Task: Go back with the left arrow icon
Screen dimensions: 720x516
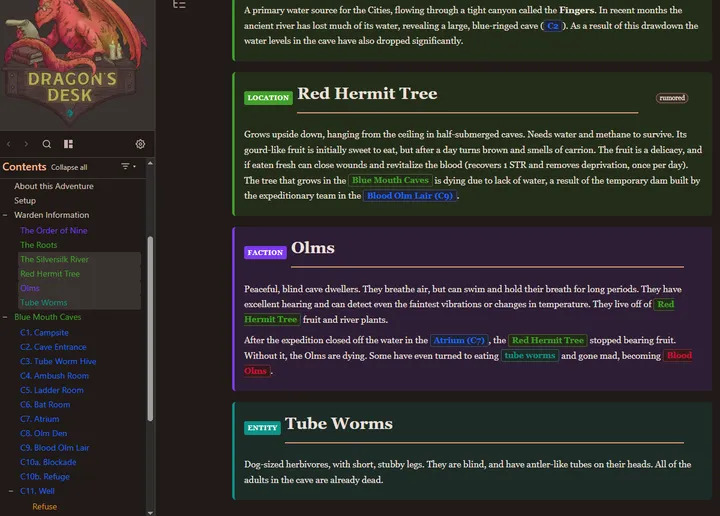Action: click(9, 144)
